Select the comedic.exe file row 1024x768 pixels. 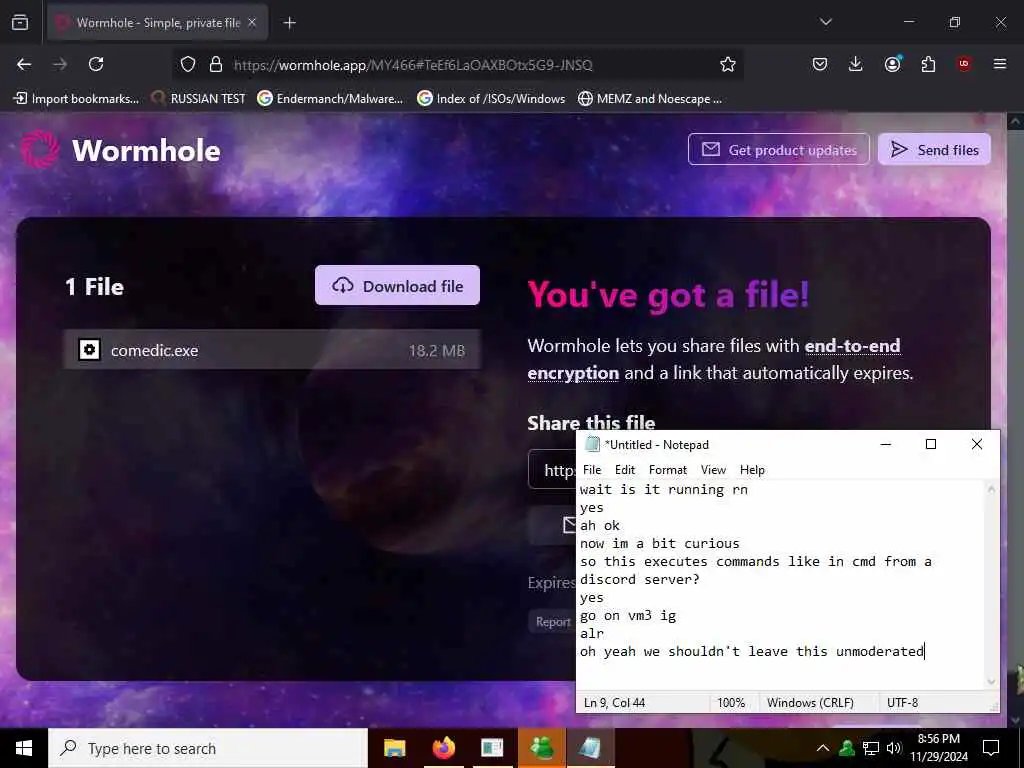pyautogui.click(x=272, y=350)
